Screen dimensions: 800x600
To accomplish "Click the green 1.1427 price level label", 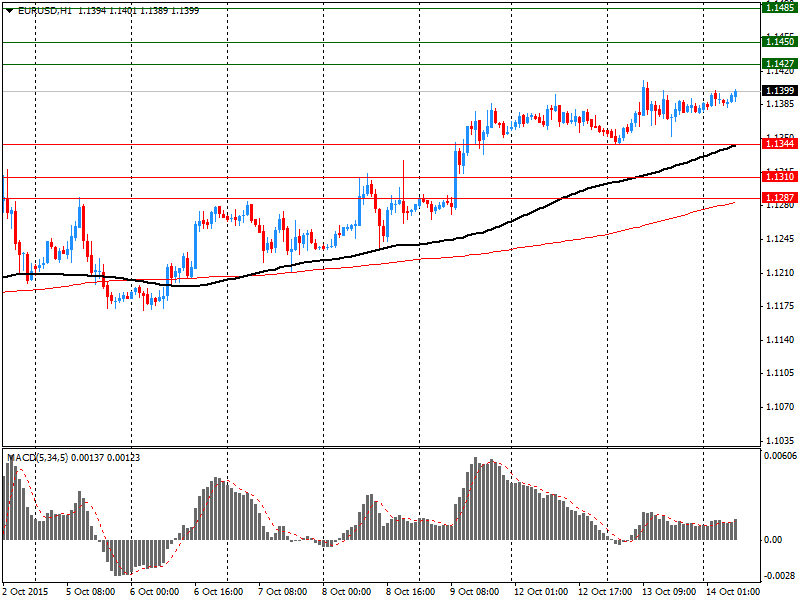I will pyautogui.click(x=780, y=64).
